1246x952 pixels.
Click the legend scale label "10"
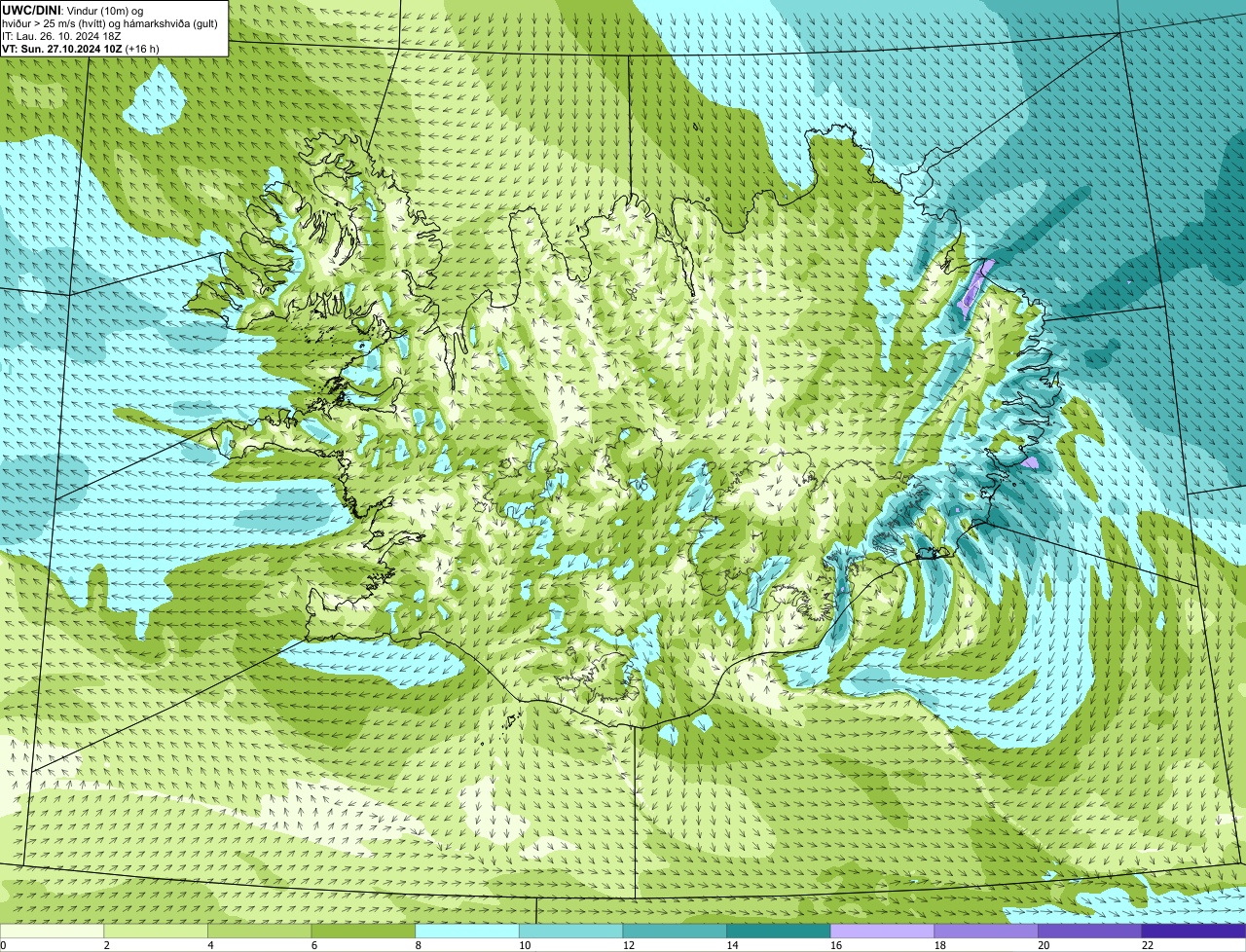(525, 945)
